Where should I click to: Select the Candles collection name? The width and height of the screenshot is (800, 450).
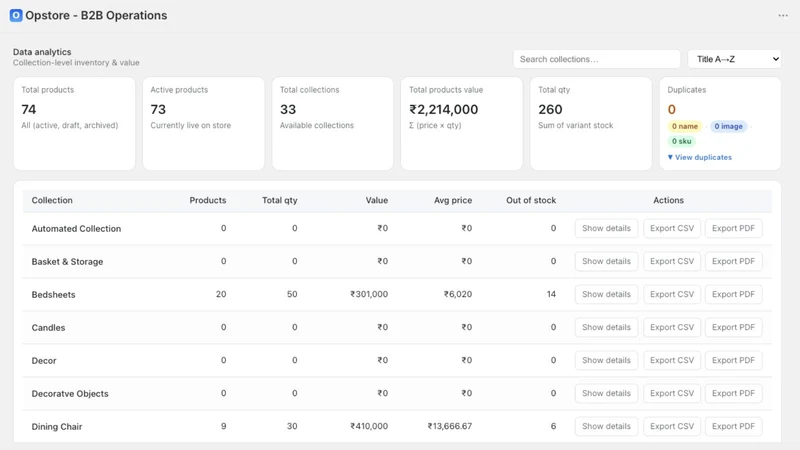point(48,328)
